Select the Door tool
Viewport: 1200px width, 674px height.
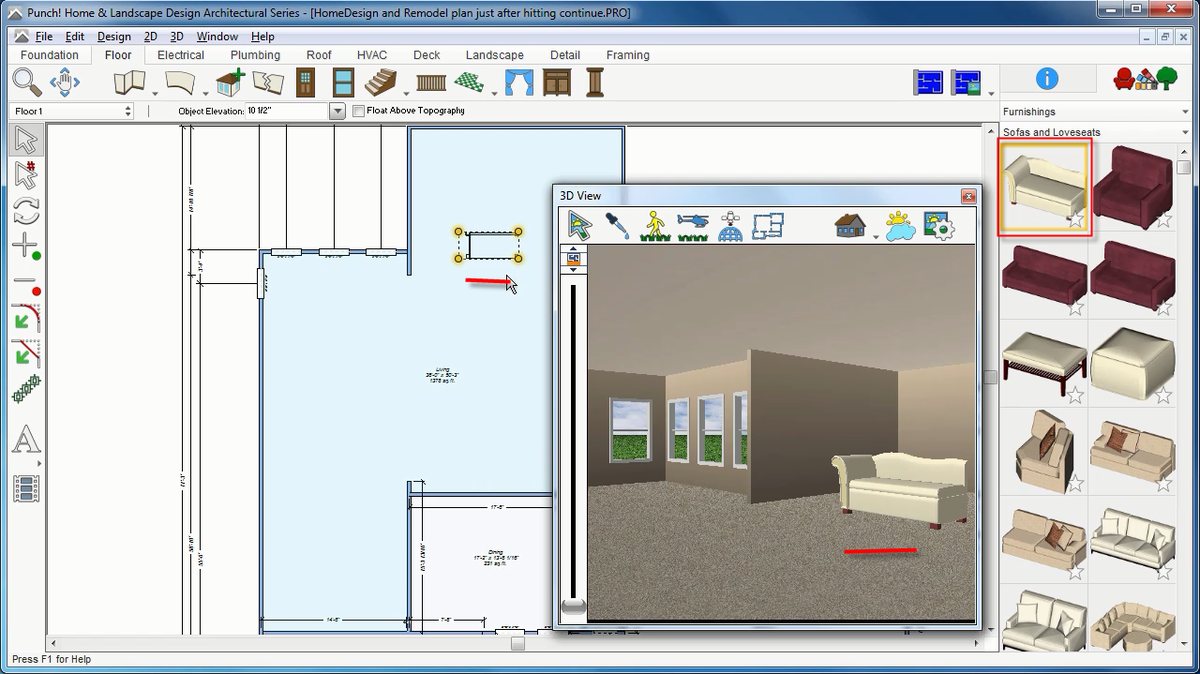point(306,82)
